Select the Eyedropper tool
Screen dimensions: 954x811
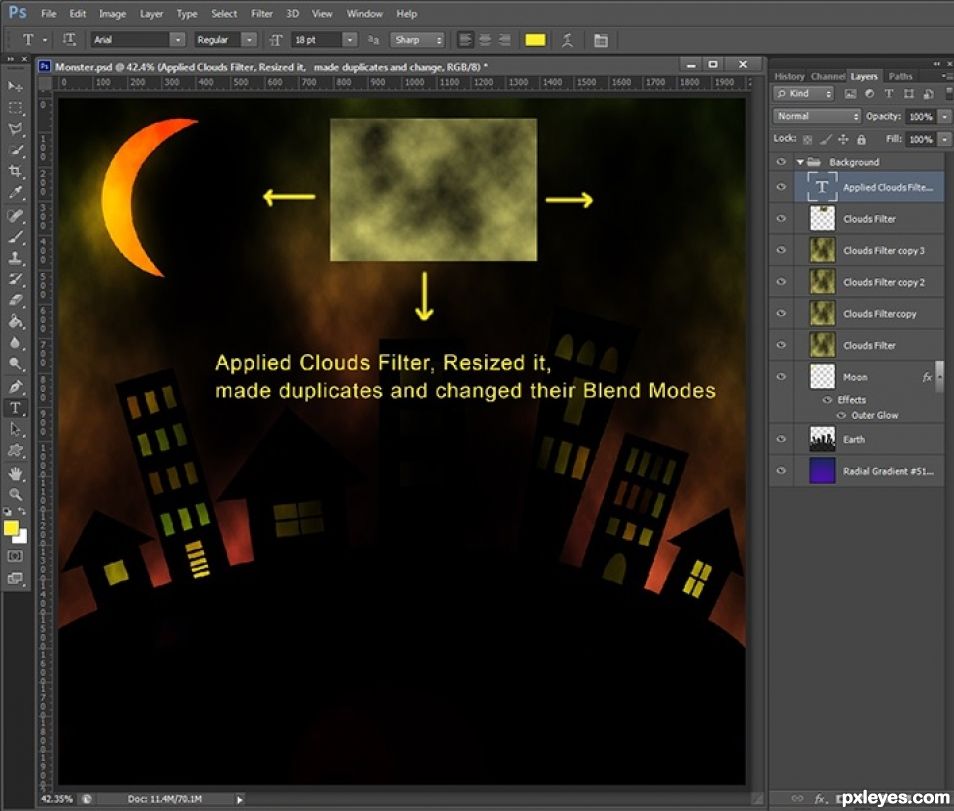tap(15, 193)
